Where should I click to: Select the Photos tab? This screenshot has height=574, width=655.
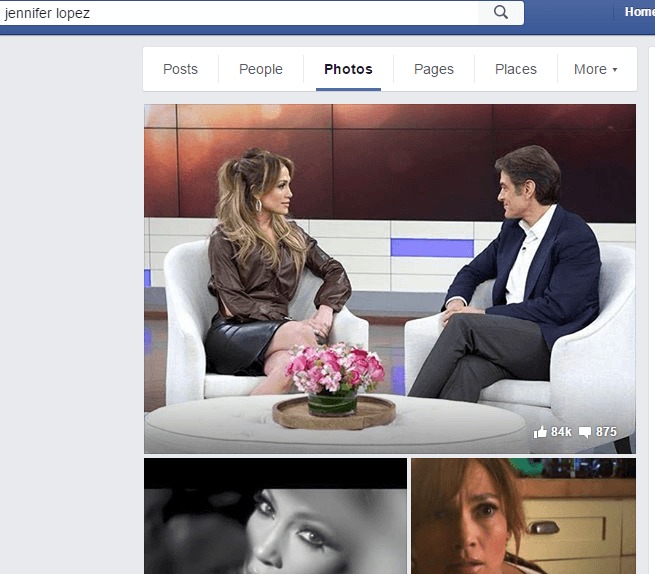tap(348, 69)
